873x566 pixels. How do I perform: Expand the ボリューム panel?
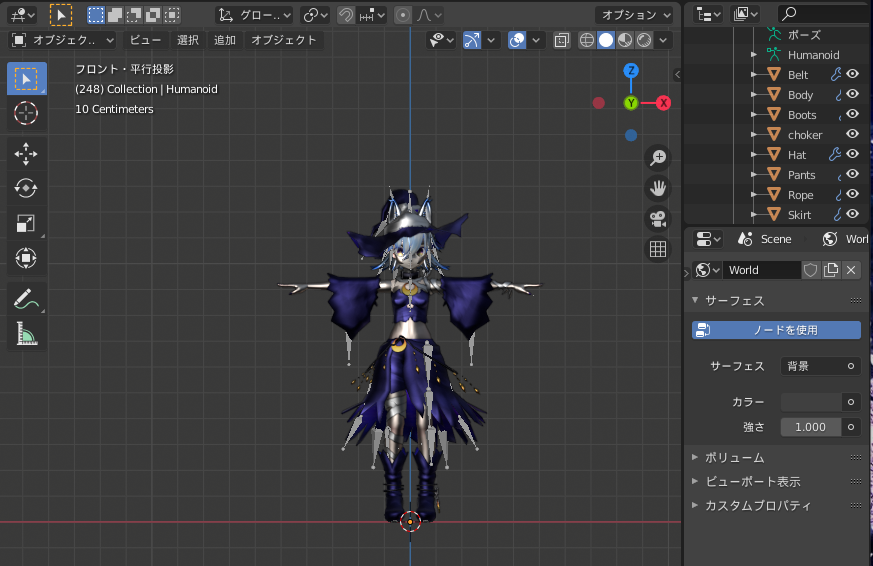pos(734,457)
